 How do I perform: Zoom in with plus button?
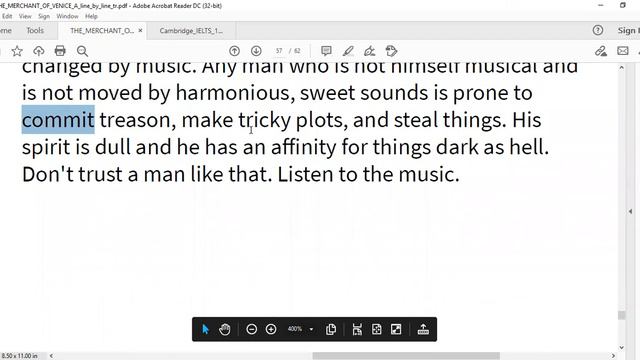coord(271,329)
